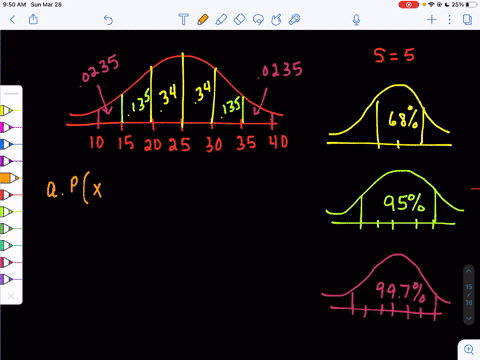The image size is (480, 360).
Task: Select the Shapes tool
Action: [276, 20]
